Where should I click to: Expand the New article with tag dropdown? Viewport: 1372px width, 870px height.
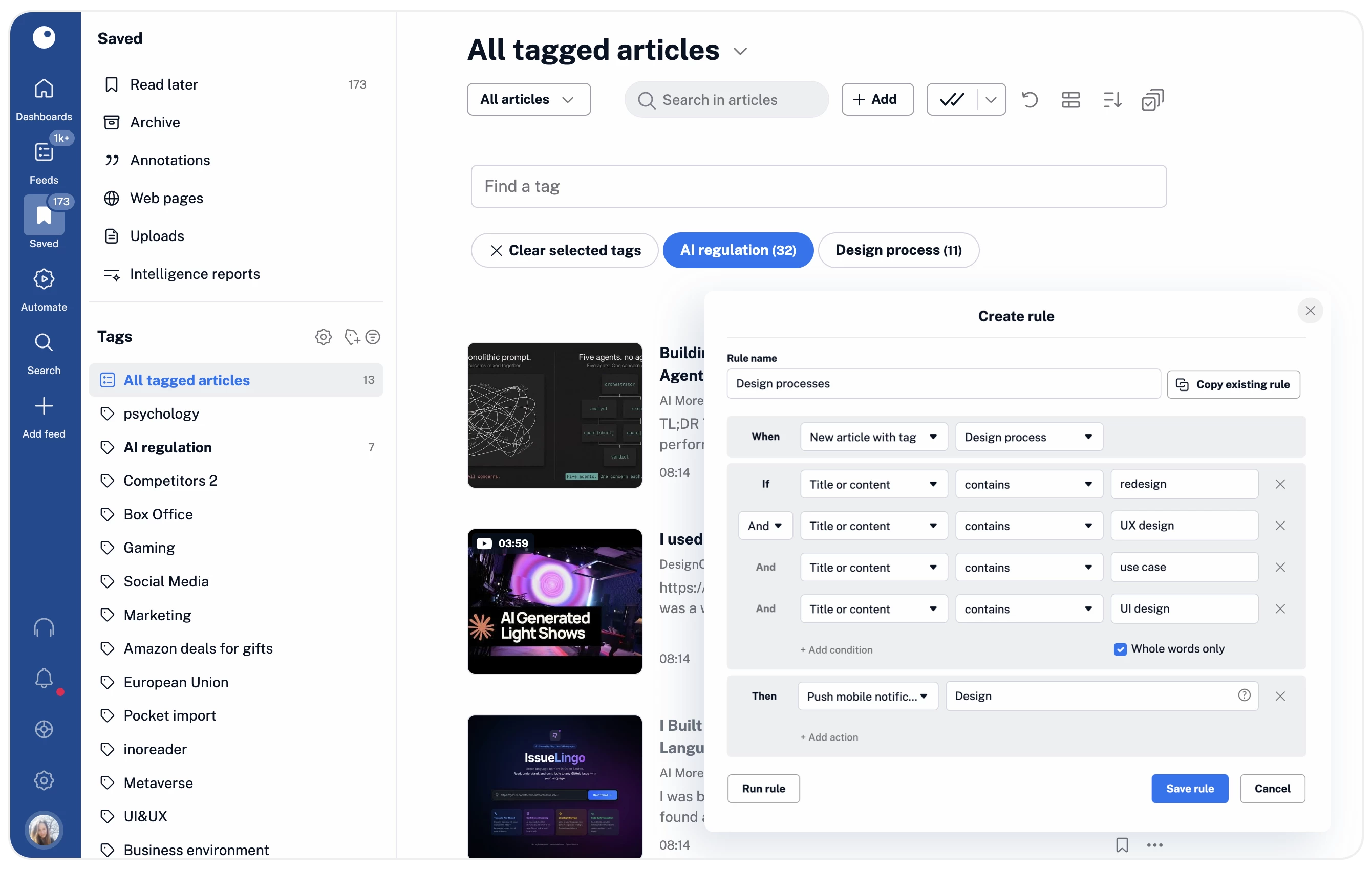pyautogui.click(x=873, y=437)
